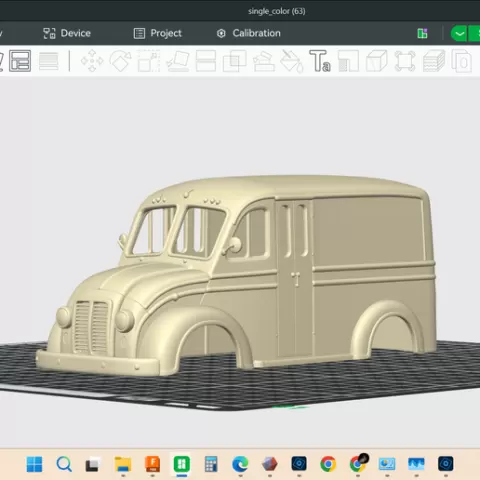480x480 pixels.
Task: Open the Project tab
Action: click(158, 33)
